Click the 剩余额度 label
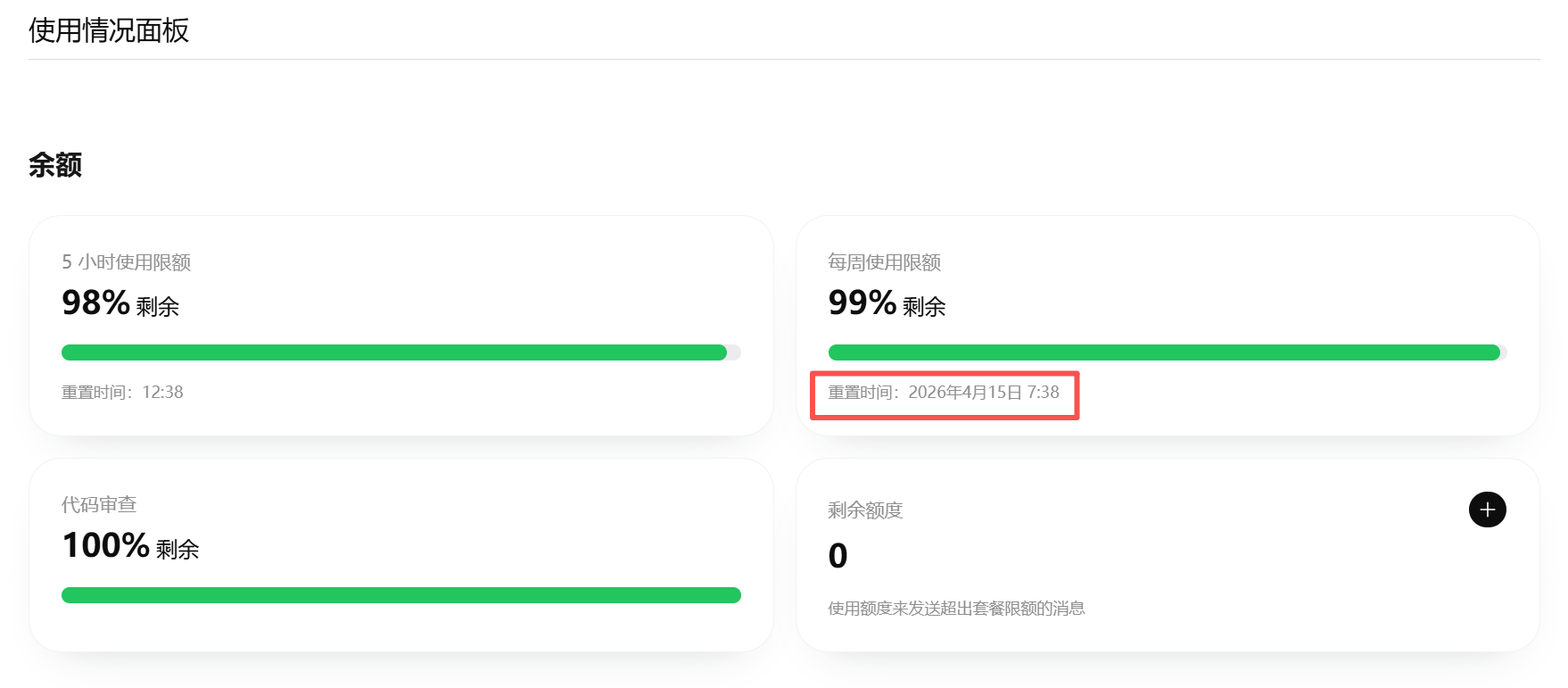The width and height of the screenshot is (1568, 688). (x=865, y=510)
